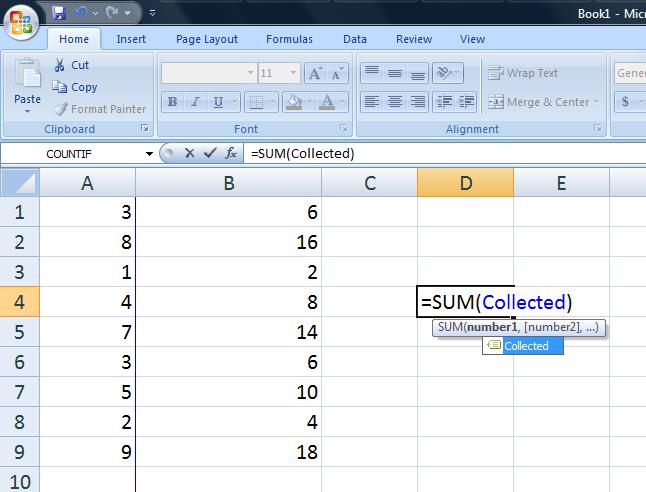Image resolution: width=646 pixels, height=492 pixels.
Task: Click the Cut scissors icon
Action: coord(59,65)
